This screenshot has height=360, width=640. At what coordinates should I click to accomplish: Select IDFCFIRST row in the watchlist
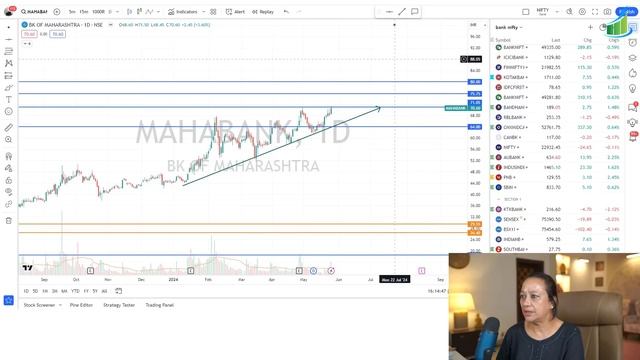pos(557,87)
